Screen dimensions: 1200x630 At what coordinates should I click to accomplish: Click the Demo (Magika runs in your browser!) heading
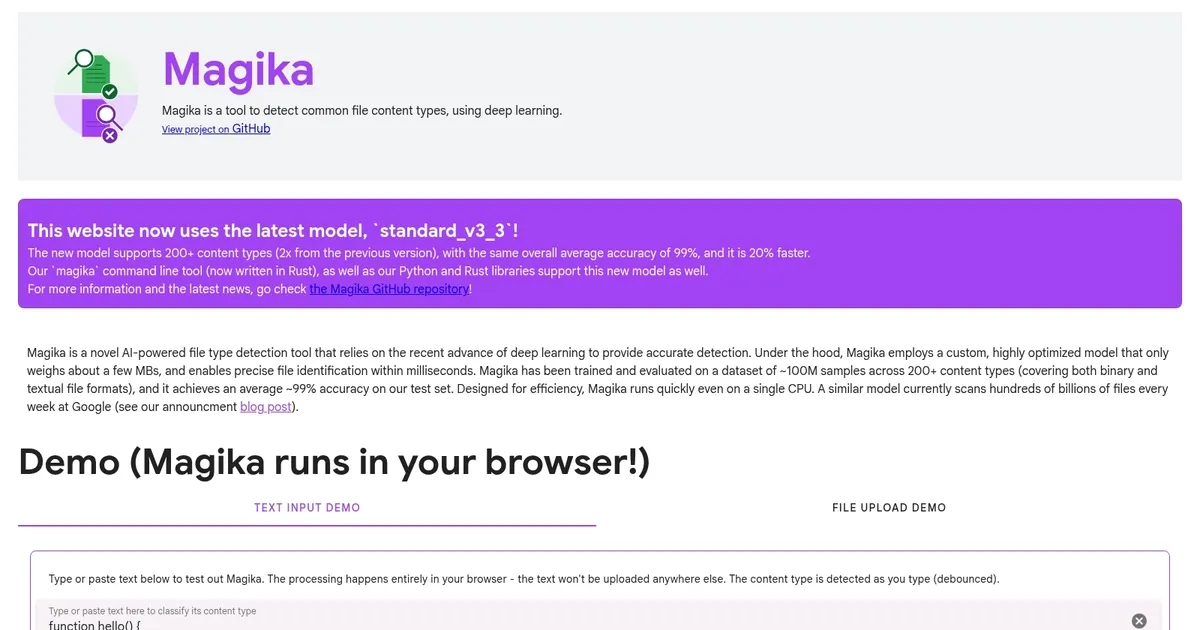pyautogui.click(x=334, y=462)
